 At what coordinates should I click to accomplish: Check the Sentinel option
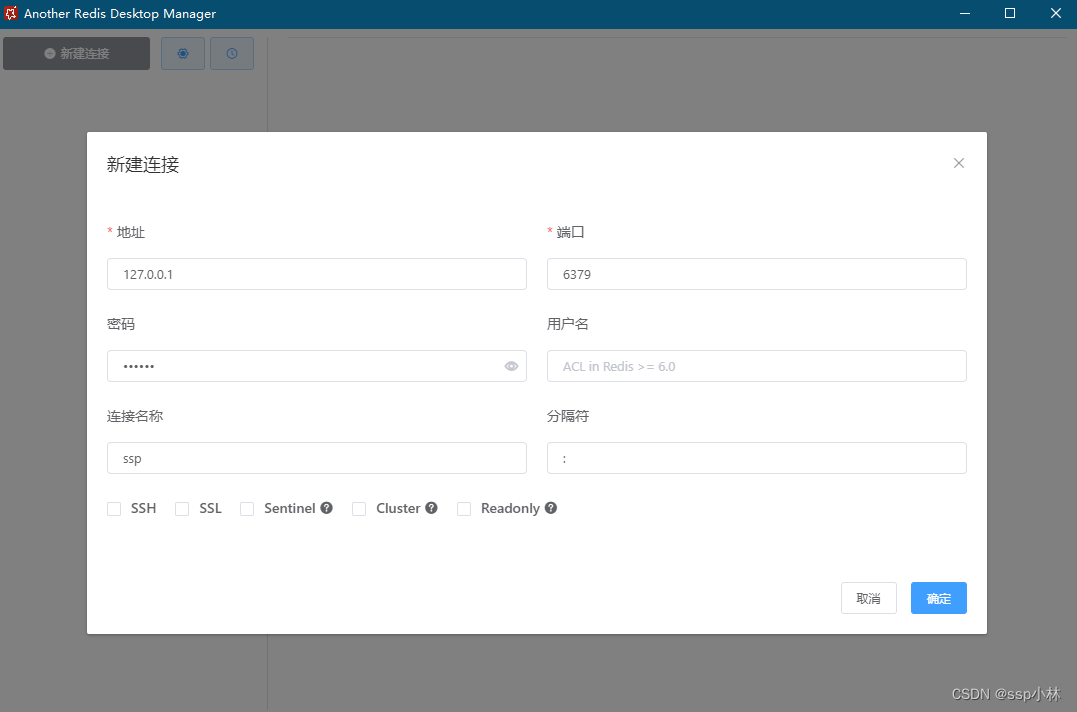pos(247,508)
